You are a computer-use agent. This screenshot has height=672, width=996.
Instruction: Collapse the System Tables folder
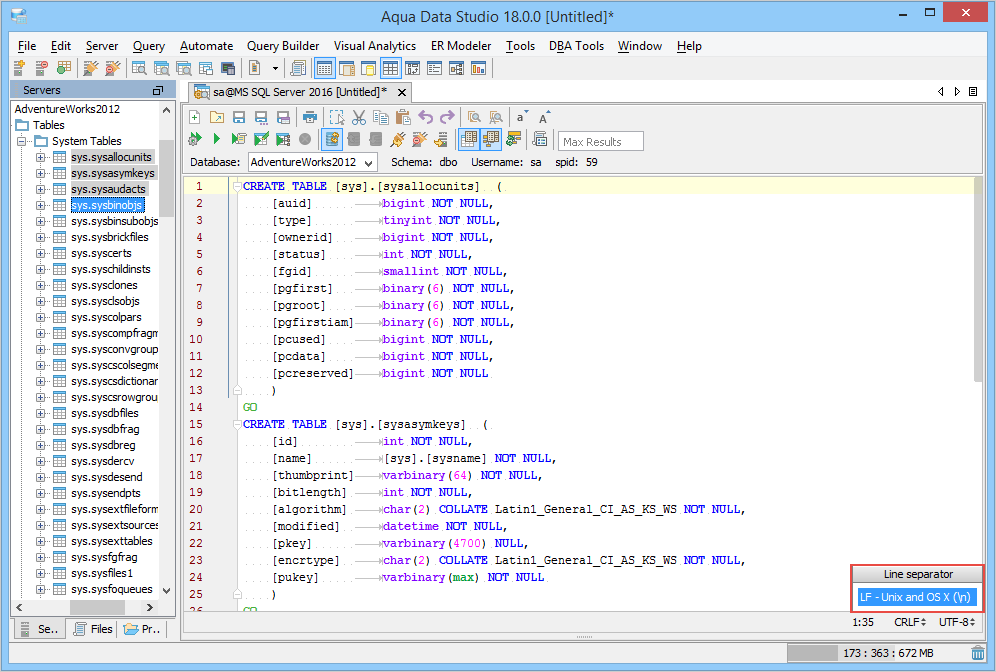pyautogui.click(x=22, y=141)
